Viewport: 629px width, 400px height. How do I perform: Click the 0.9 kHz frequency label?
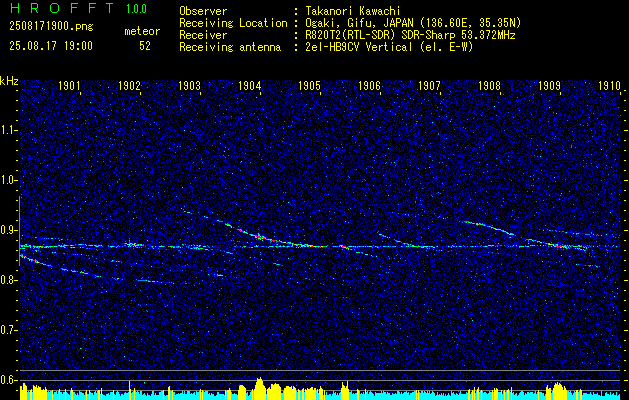7,230
